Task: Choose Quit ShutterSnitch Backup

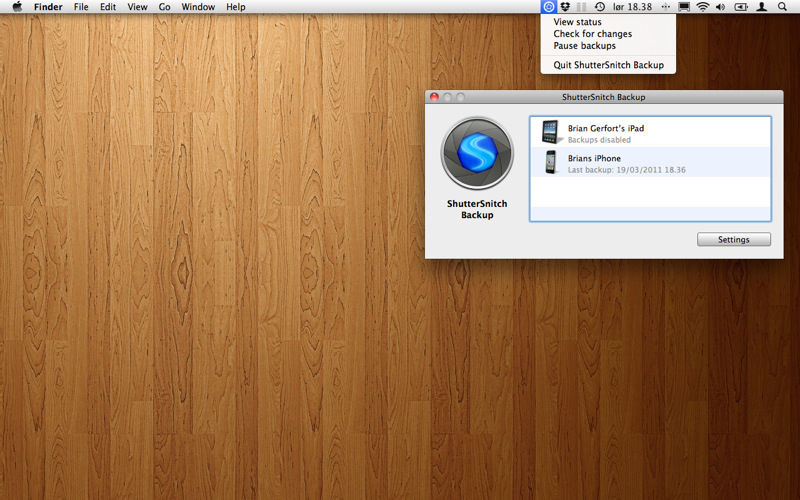Action: tap(608, 65)
